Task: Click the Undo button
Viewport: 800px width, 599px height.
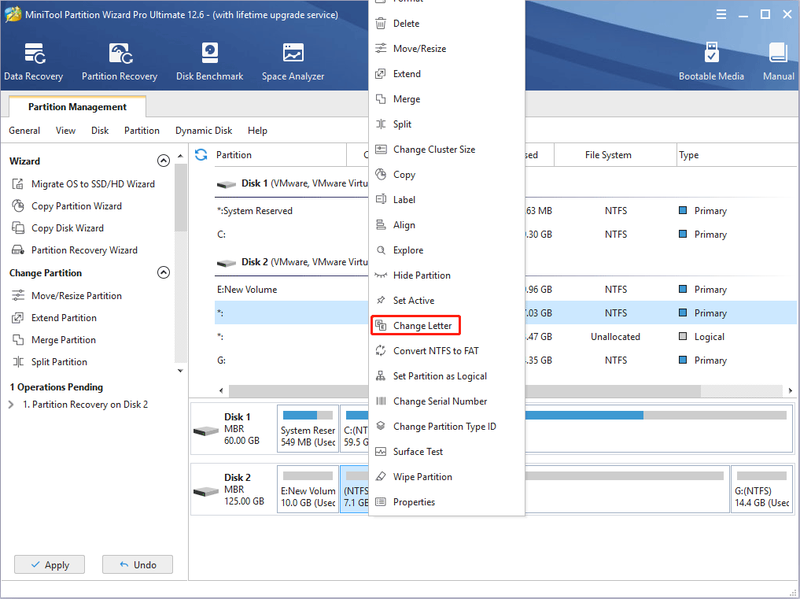Action: [x=137, y=565]
